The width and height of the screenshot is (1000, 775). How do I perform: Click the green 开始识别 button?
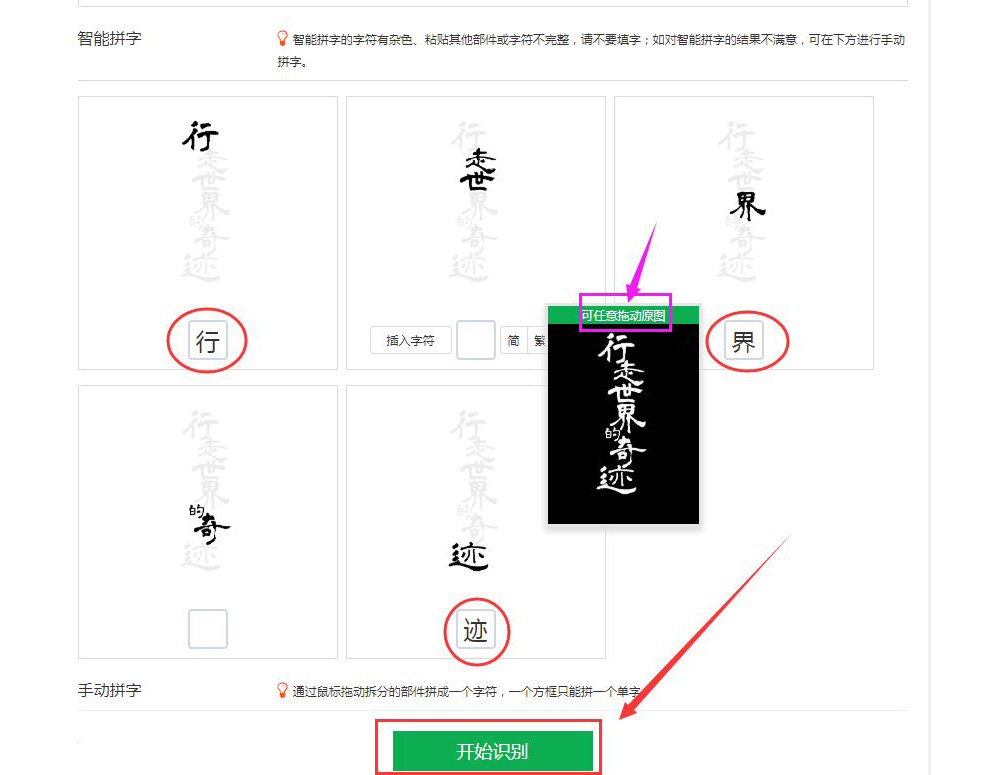(x=492, y=751)
